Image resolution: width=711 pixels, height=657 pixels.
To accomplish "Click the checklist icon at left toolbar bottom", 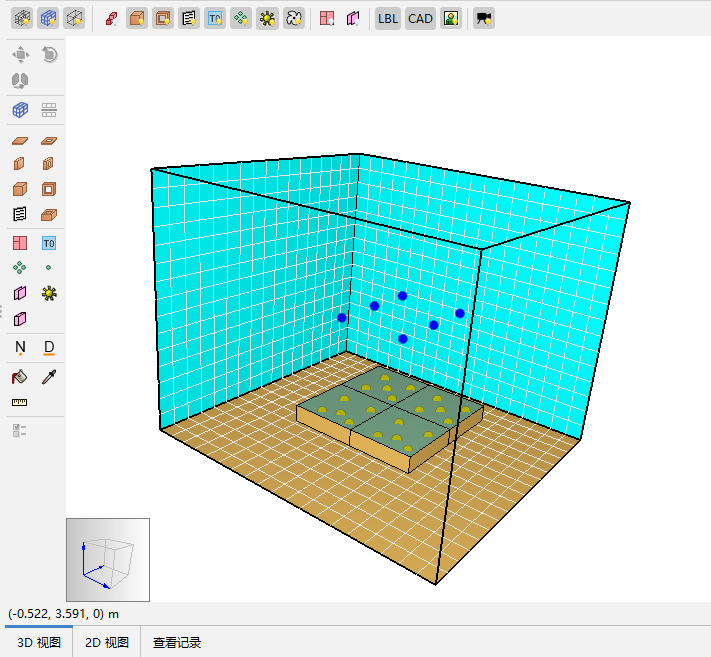I will (x=20, y=430).
